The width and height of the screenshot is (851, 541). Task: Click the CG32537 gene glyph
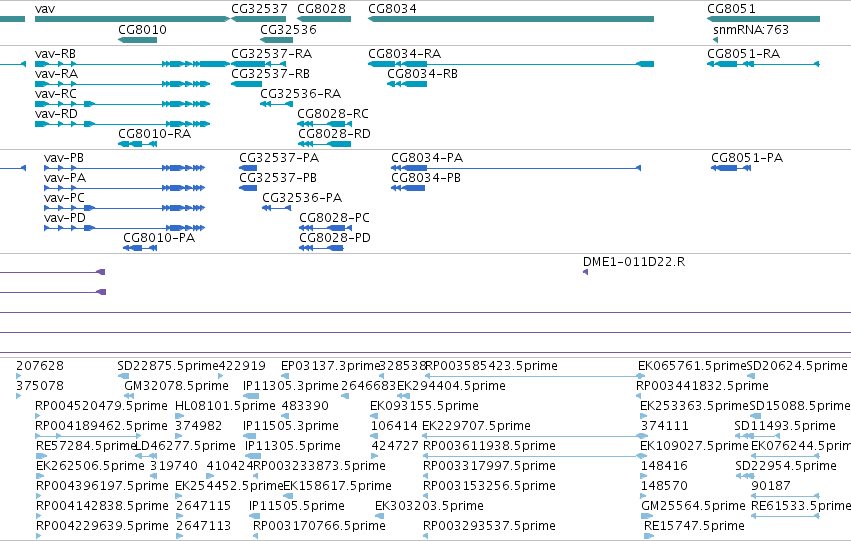pos(258,19)
